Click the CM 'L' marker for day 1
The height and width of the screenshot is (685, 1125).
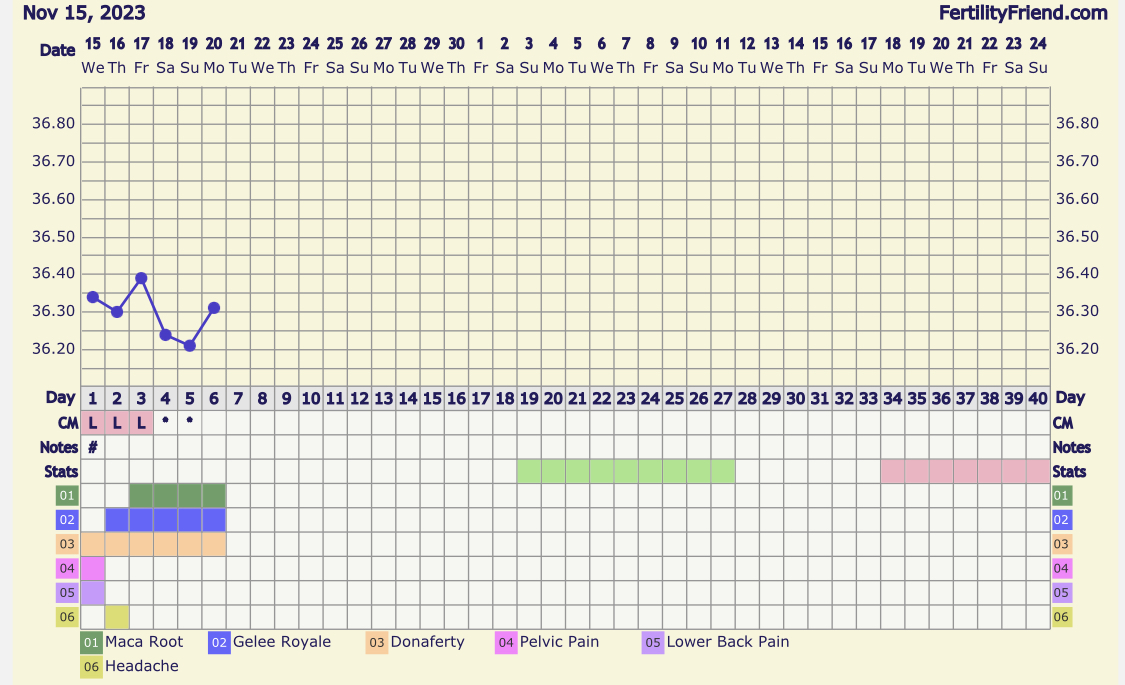point(92,423)
